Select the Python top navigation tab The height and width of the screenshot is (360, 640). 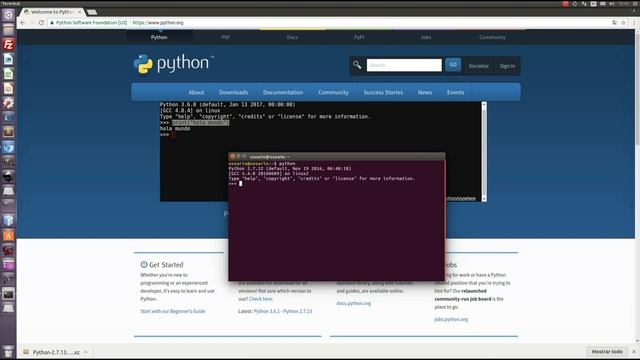(159, 37)
